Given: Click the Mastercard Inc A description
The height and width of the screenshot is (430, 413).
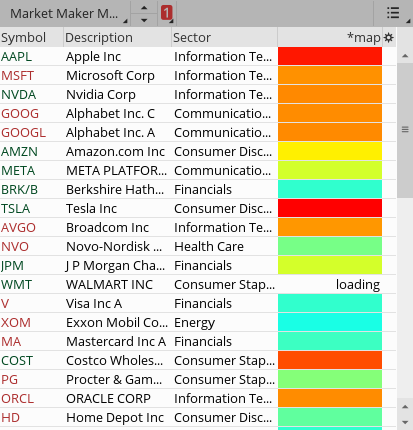Looking at the screenshot, I should (x=116, y=342).
